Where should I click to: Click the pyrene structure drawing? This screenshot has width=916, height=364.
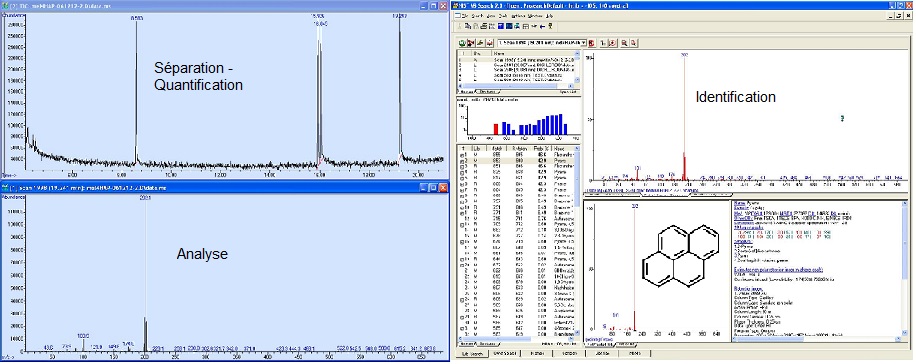click(681, 255)
